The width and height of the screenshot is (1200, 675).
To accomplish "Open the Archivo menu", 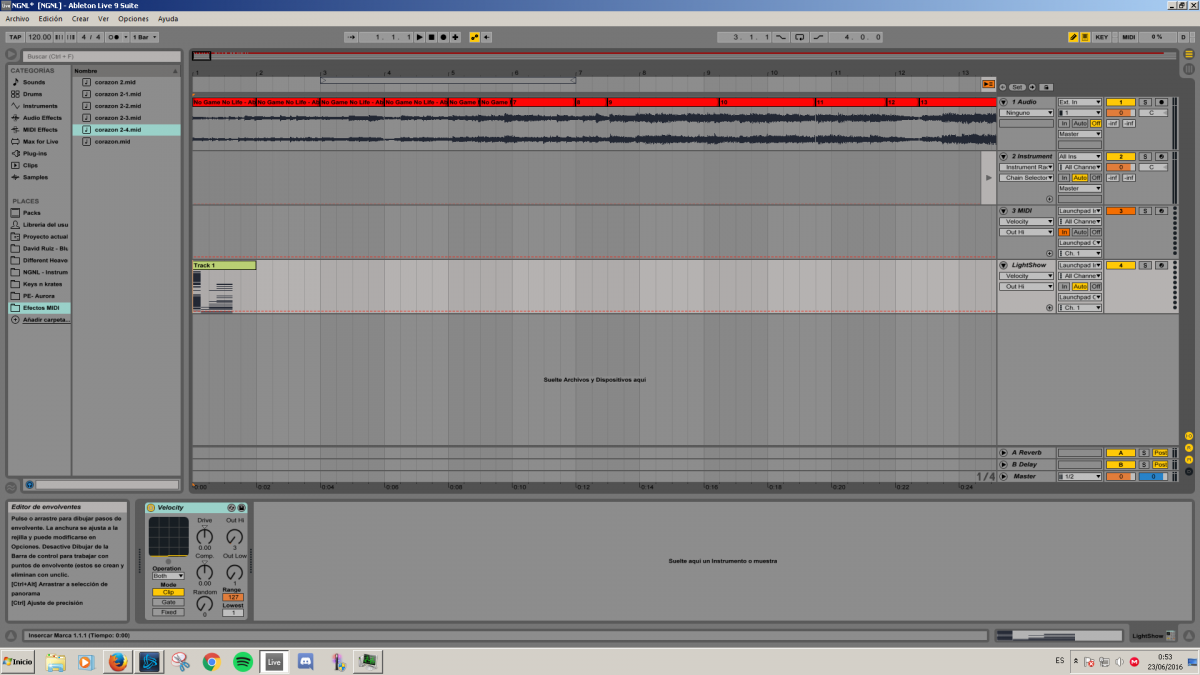I will coord(17,19).
